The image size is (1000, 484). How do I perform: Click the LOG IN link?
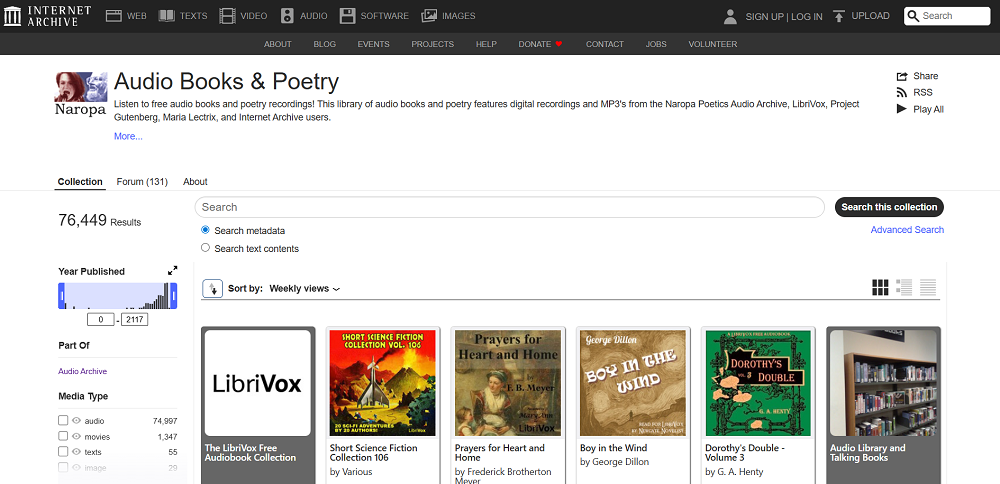807,17
